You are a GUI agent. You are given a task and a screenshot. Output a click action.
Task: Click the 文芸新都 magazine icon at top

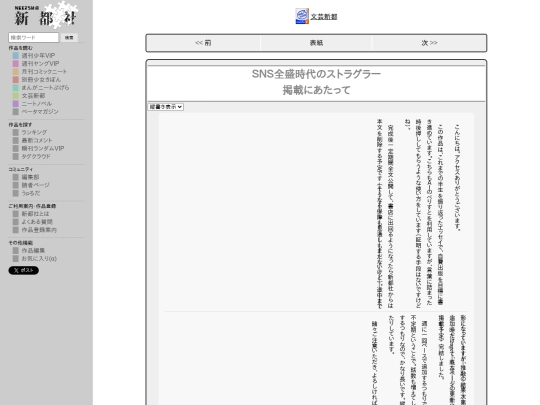tap(302, 16)
